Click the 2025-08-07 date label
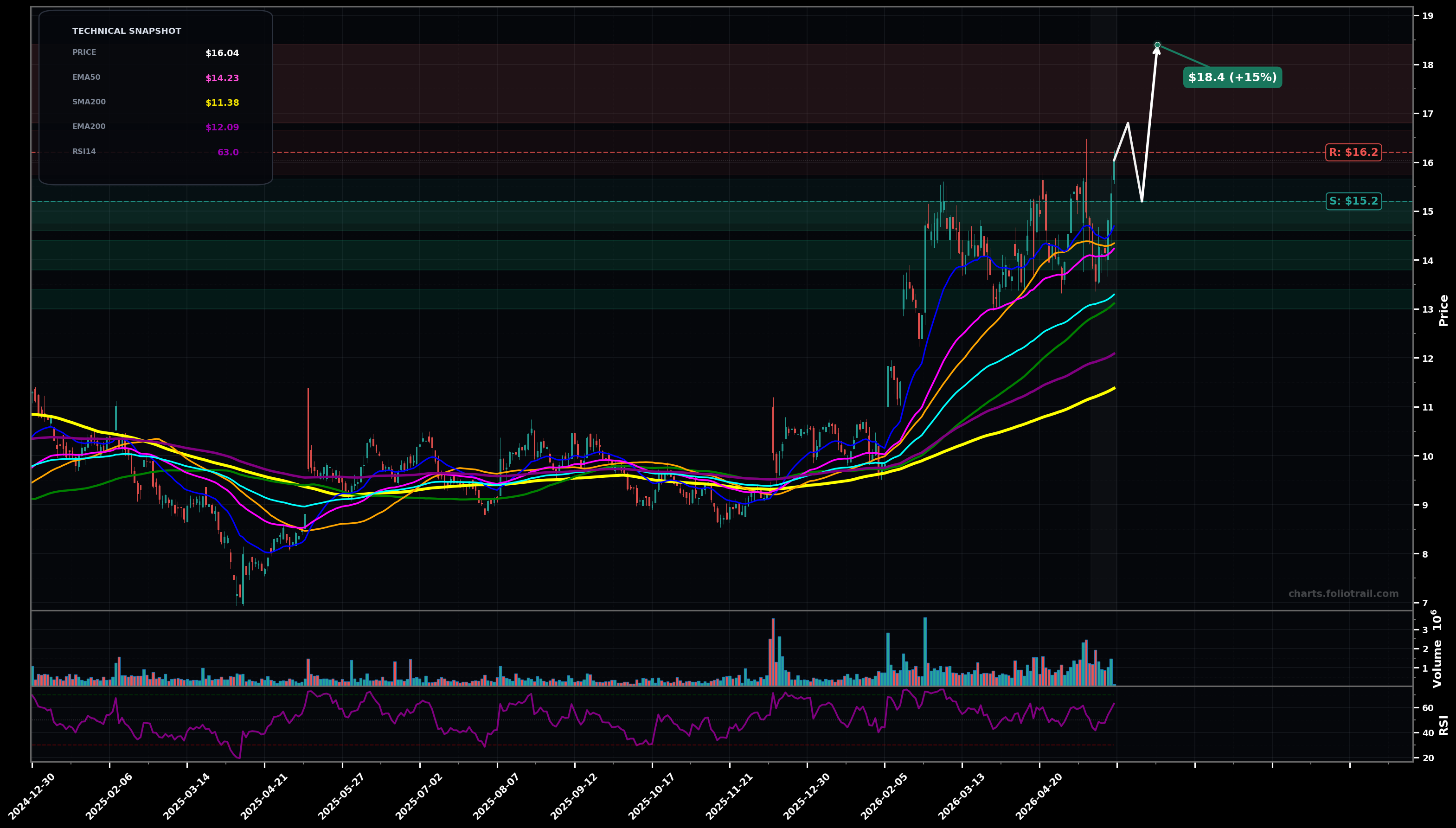 tap(497, 796)
